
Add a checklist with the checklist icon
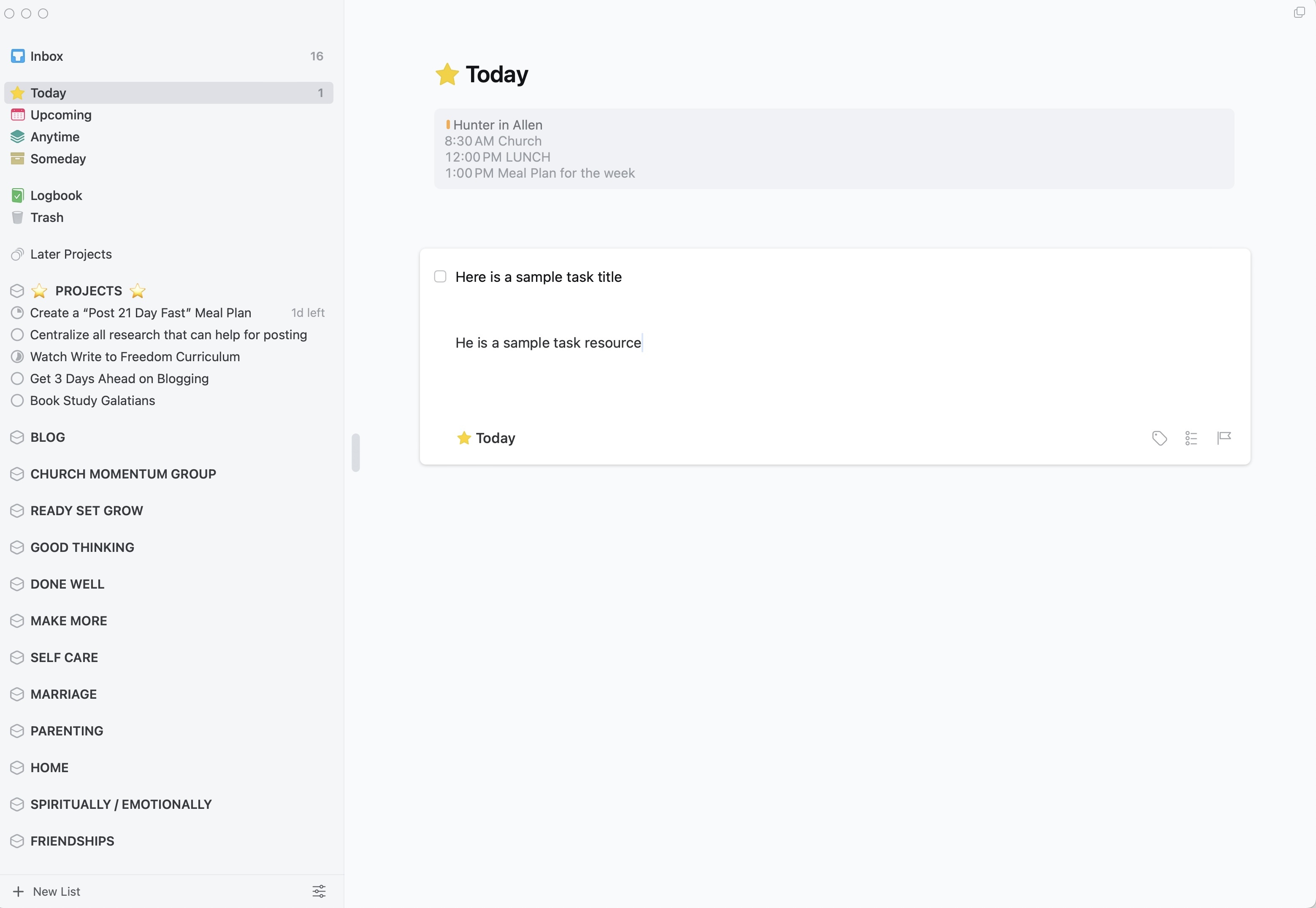(x=1191, y=438)
